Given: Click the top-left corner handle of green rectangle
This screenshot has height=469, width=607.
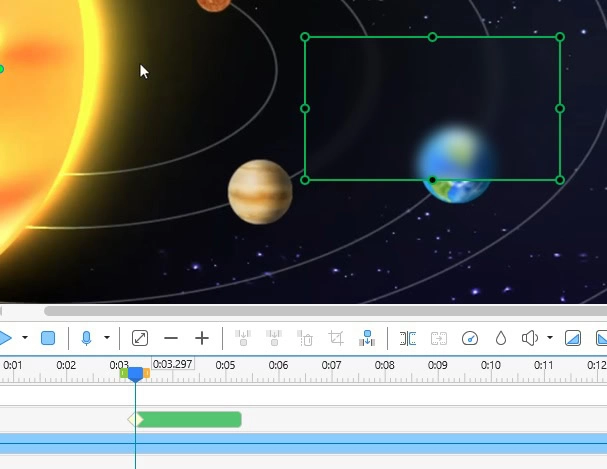Looking at the screenshot, I should tap(305, 37).
